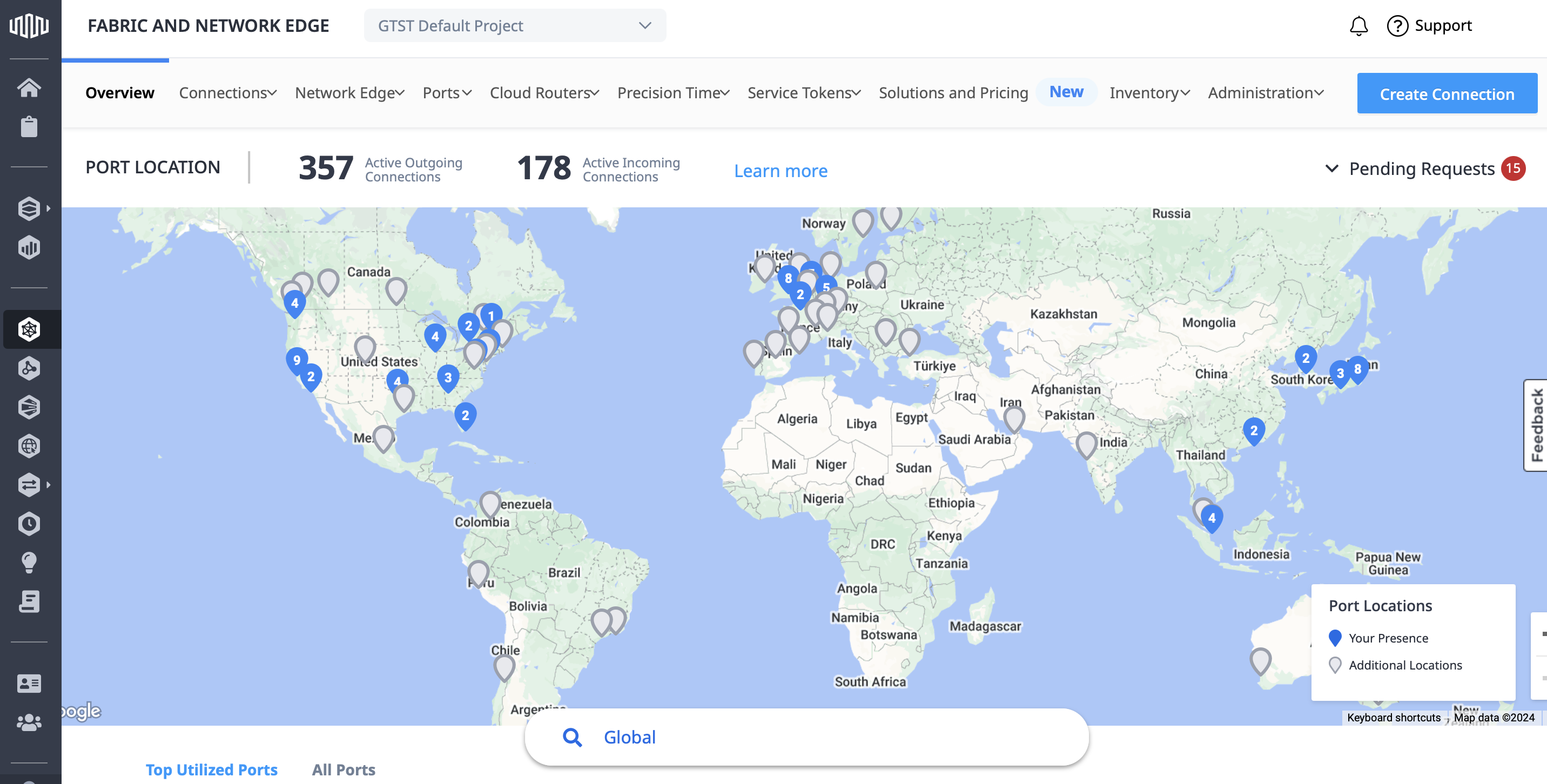The image size is (1547, 784).
Task: Click the blue marker 3 near South Korea
Action: point(1341,374)
